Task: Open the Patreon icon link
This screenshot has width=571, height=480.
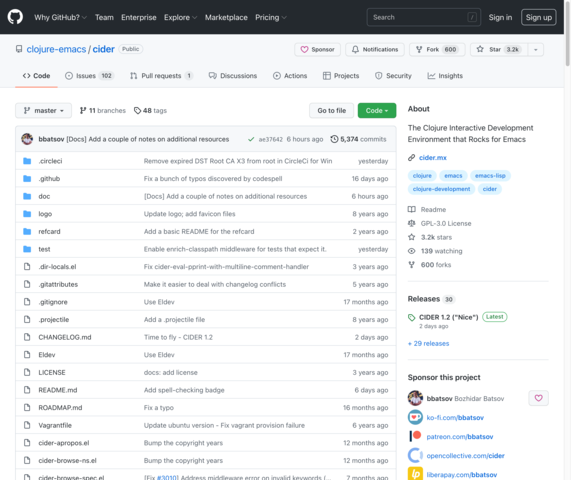Action: click(415, 436)
